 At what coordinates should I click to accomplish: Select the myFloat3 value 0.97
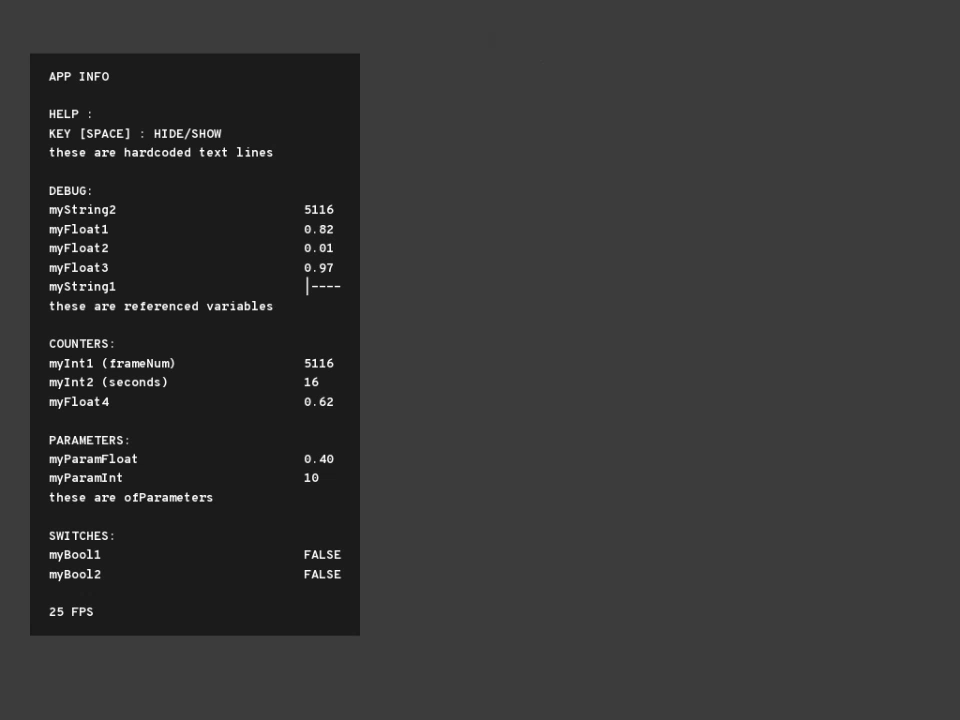pos(319,268)
